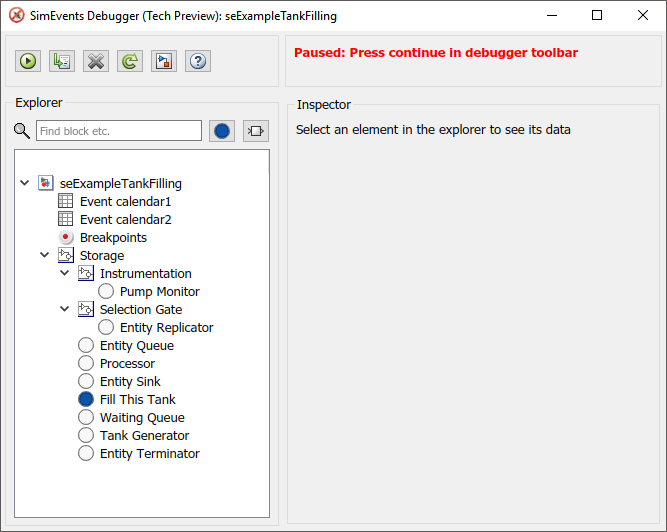This screenshot has height=532, width=667.
Task: Select the Breakpoints tree item
Action: click(113, 238)
